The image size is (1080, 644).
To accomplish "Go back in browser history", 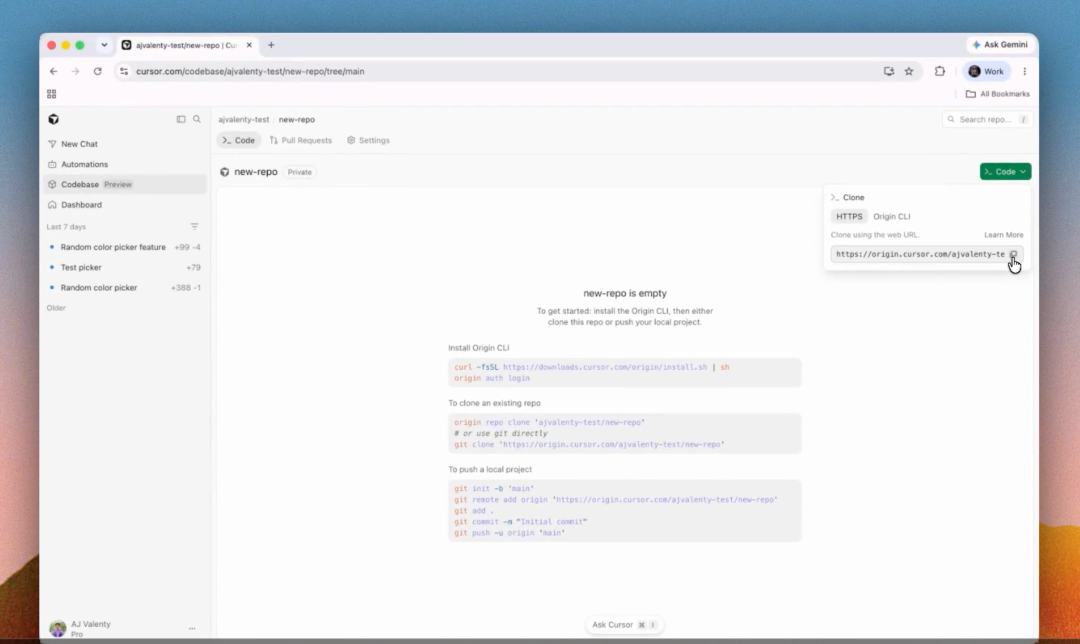I will point(53,71).
